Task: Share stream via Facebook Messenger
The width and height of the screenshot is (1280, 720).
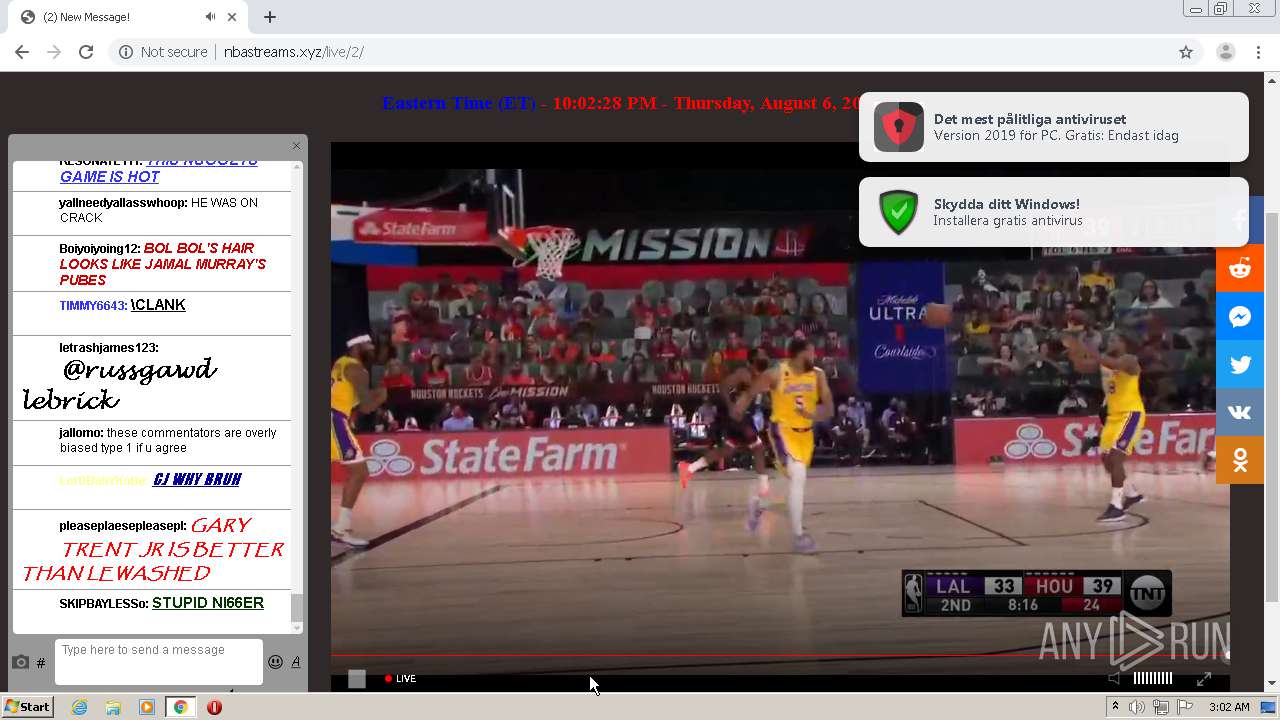Action: coord(1240,316)
